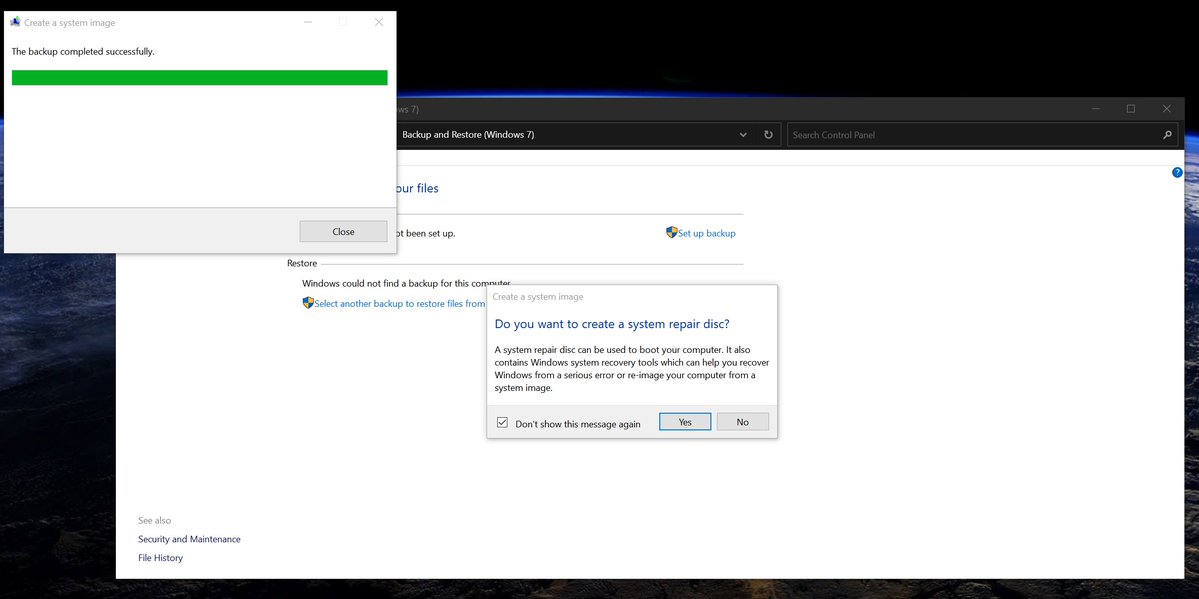This screenshot has width=1199, height=599.
Task: Click "Do you want to create a system repair disc?" heading
Action: [x=612, y=324]
